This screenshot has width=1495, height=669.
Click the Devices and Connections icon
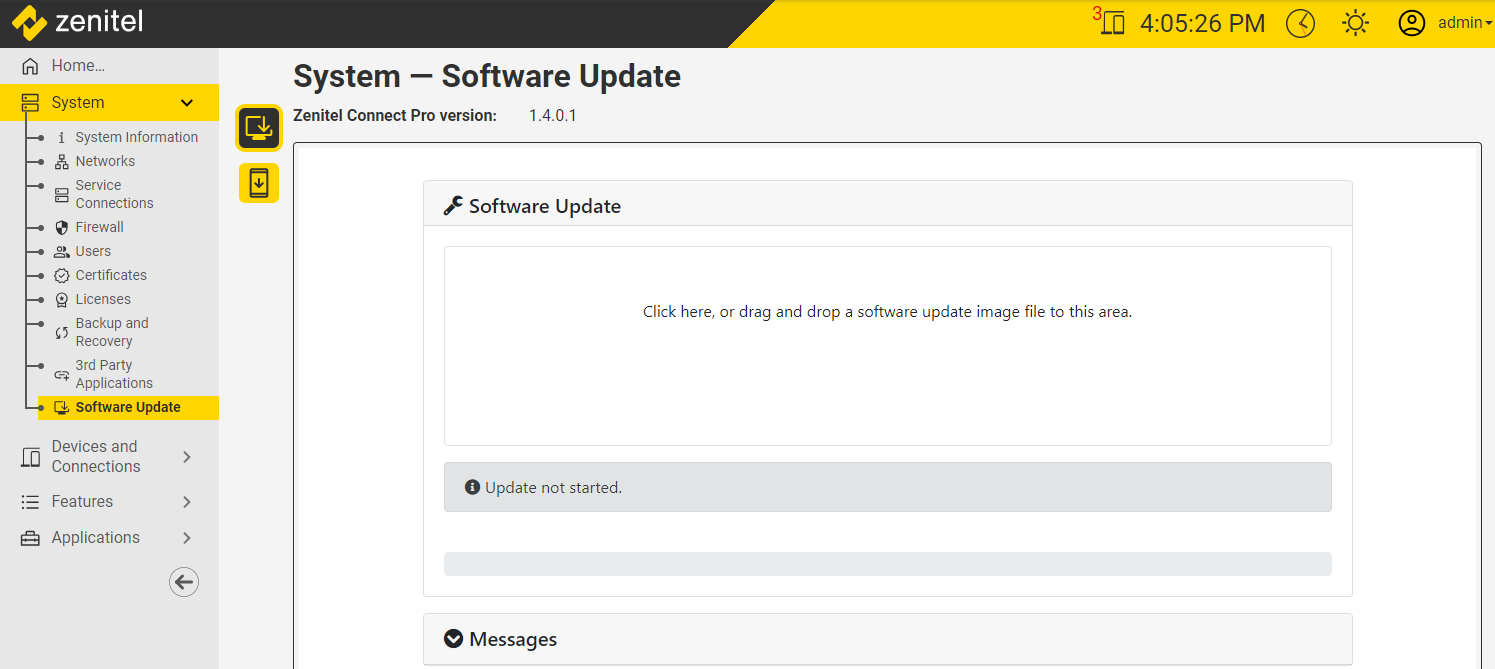(x=30, y=457)
